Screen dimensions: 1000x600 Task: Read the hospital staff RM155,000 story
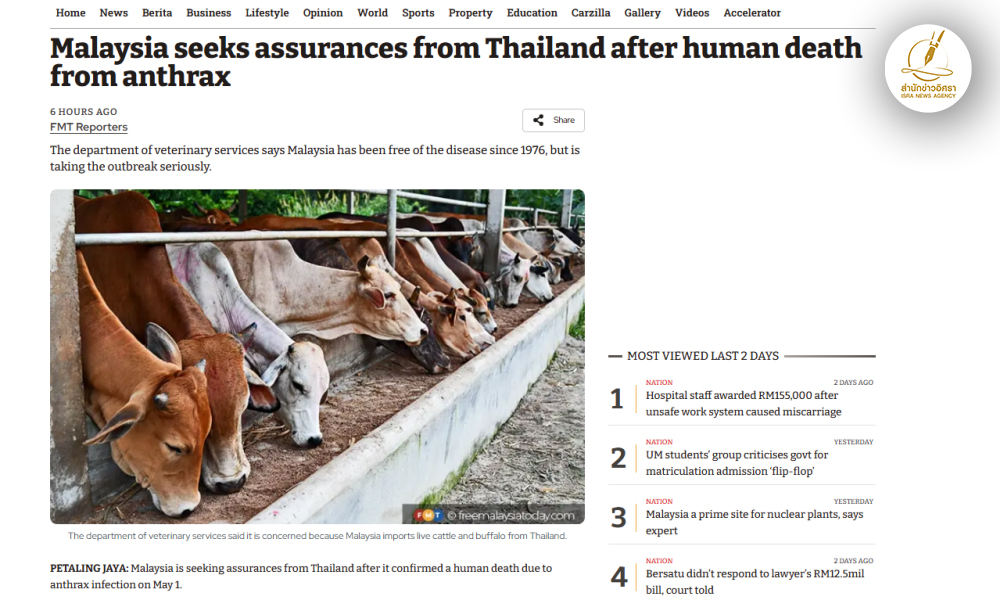pyautogui.click(x=743, y=403)
